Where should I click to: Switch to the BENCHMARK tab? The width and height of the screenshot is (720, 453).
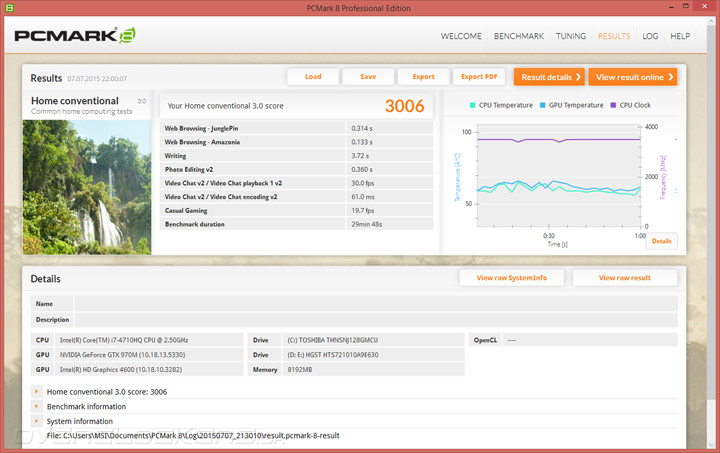tap(519, 36)
